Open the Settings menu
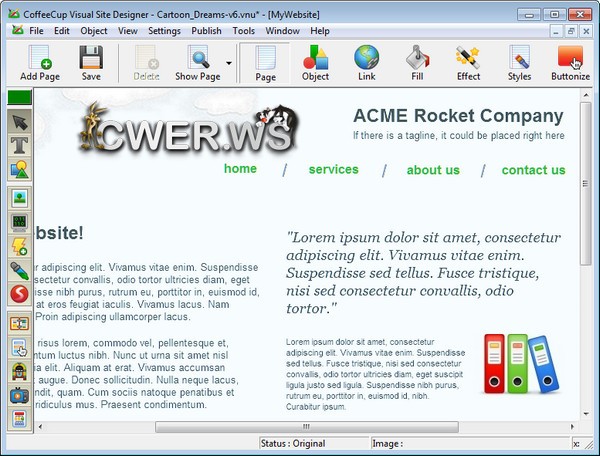Screen dimensions: 600x456 coord(164,31)
